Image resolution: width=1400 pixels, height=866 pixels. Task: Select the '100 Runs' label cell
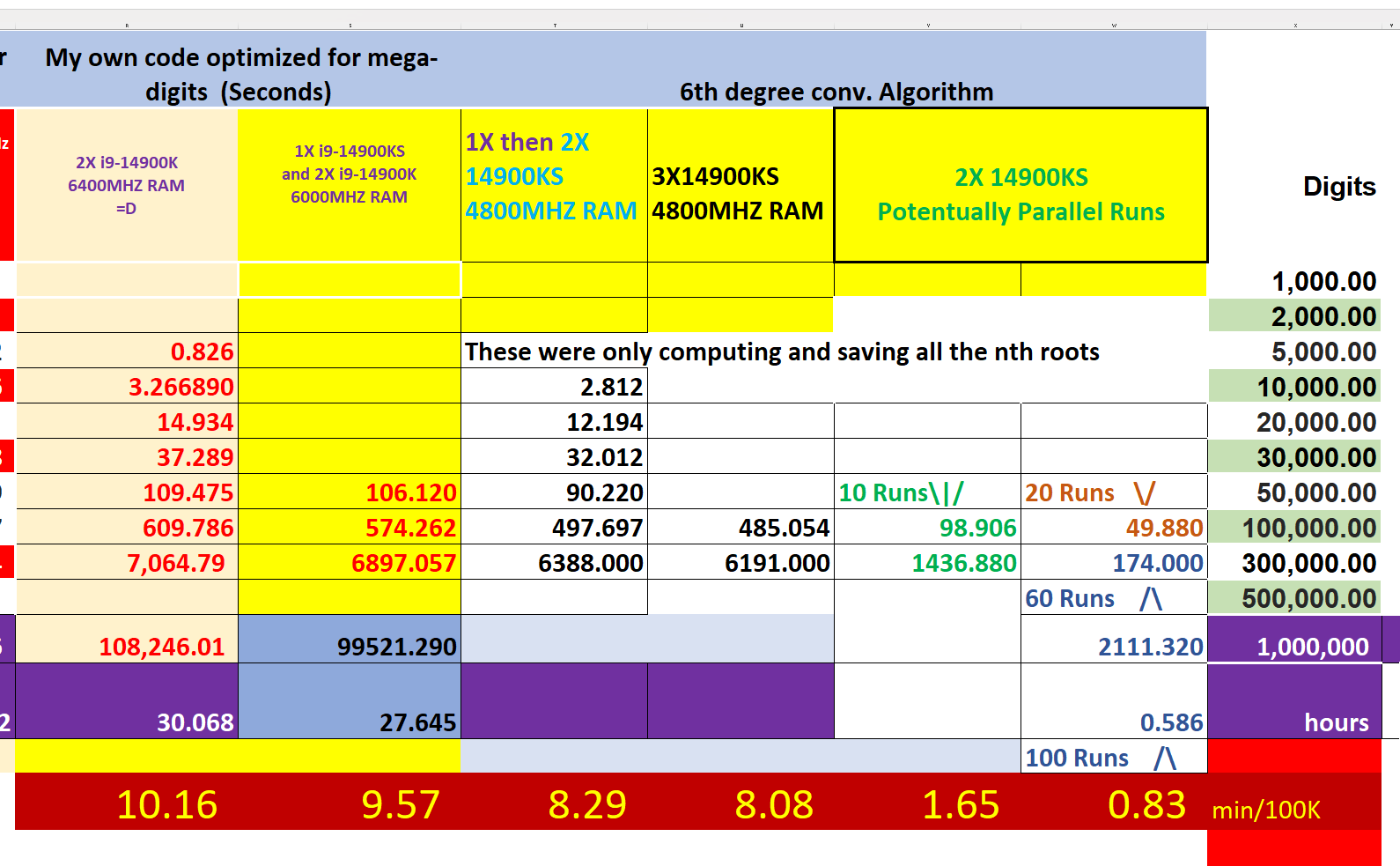[x=1114, y=757]
